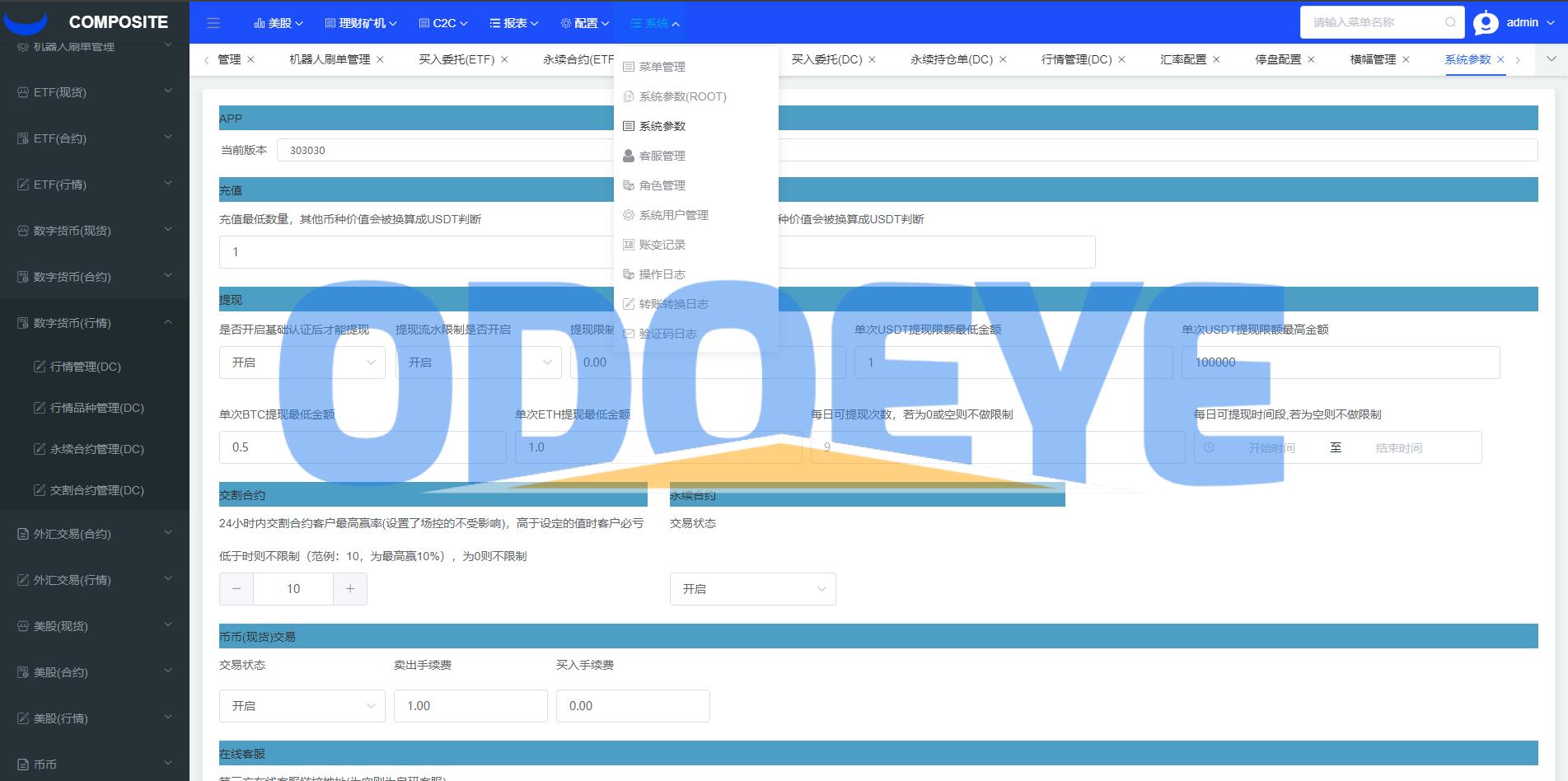Open the 理财矿机 top menu
Viewport: 1568px width, 781px height.
pyautogui.click(x=361, y=23)
